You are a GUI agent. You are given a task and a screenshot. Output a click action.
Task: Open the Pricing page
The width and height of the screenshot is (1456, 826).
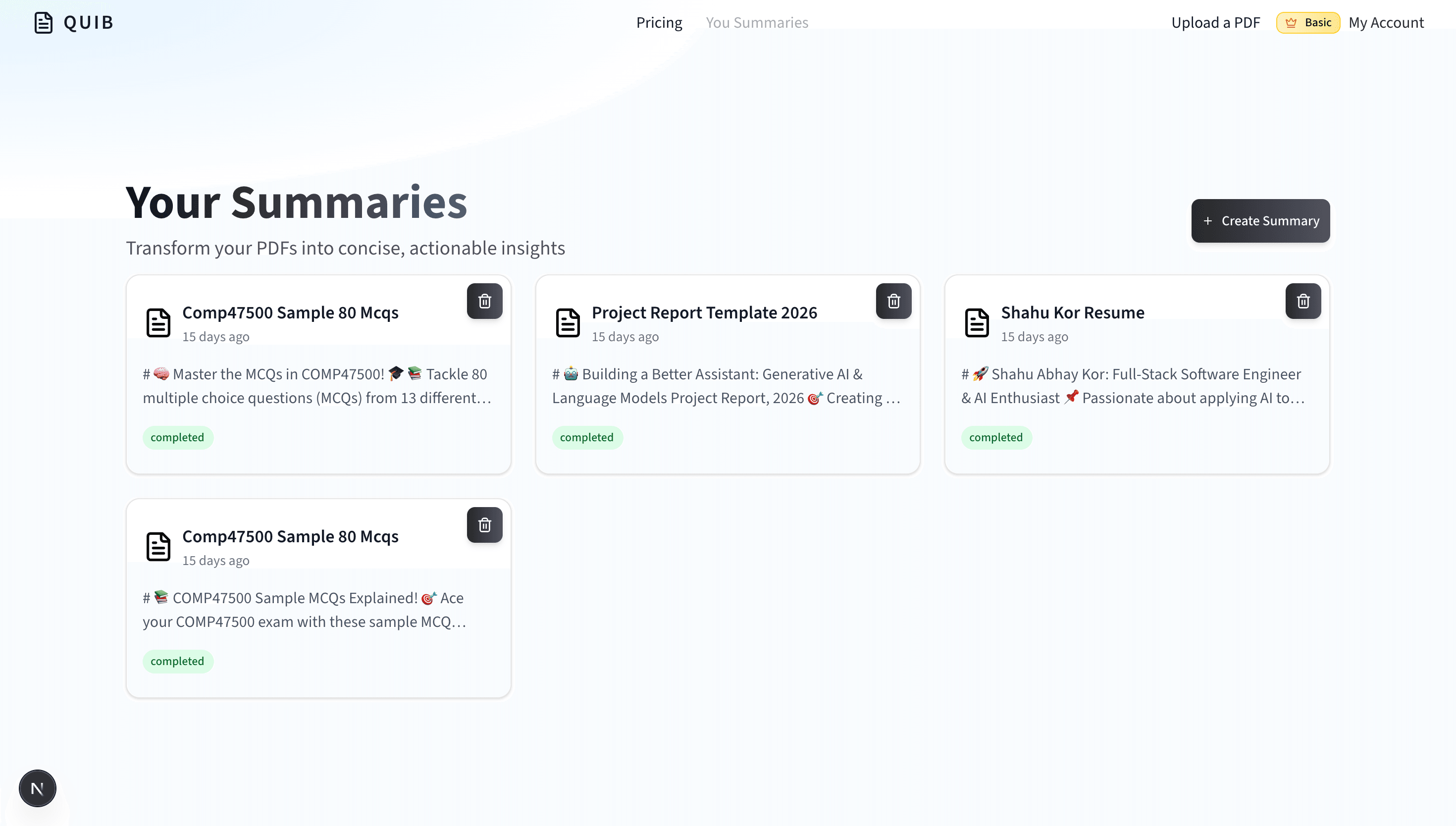tap(659, 23)
